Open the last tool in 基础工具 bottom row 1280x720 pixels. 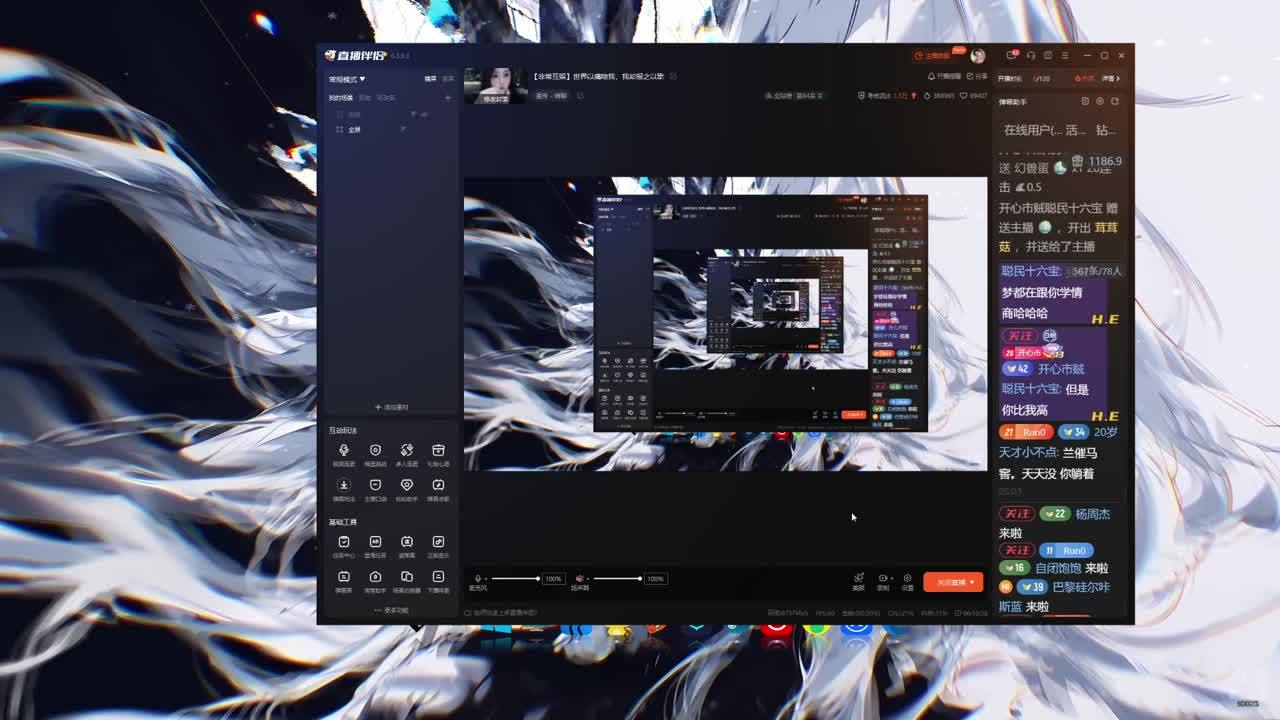[438, 581]
